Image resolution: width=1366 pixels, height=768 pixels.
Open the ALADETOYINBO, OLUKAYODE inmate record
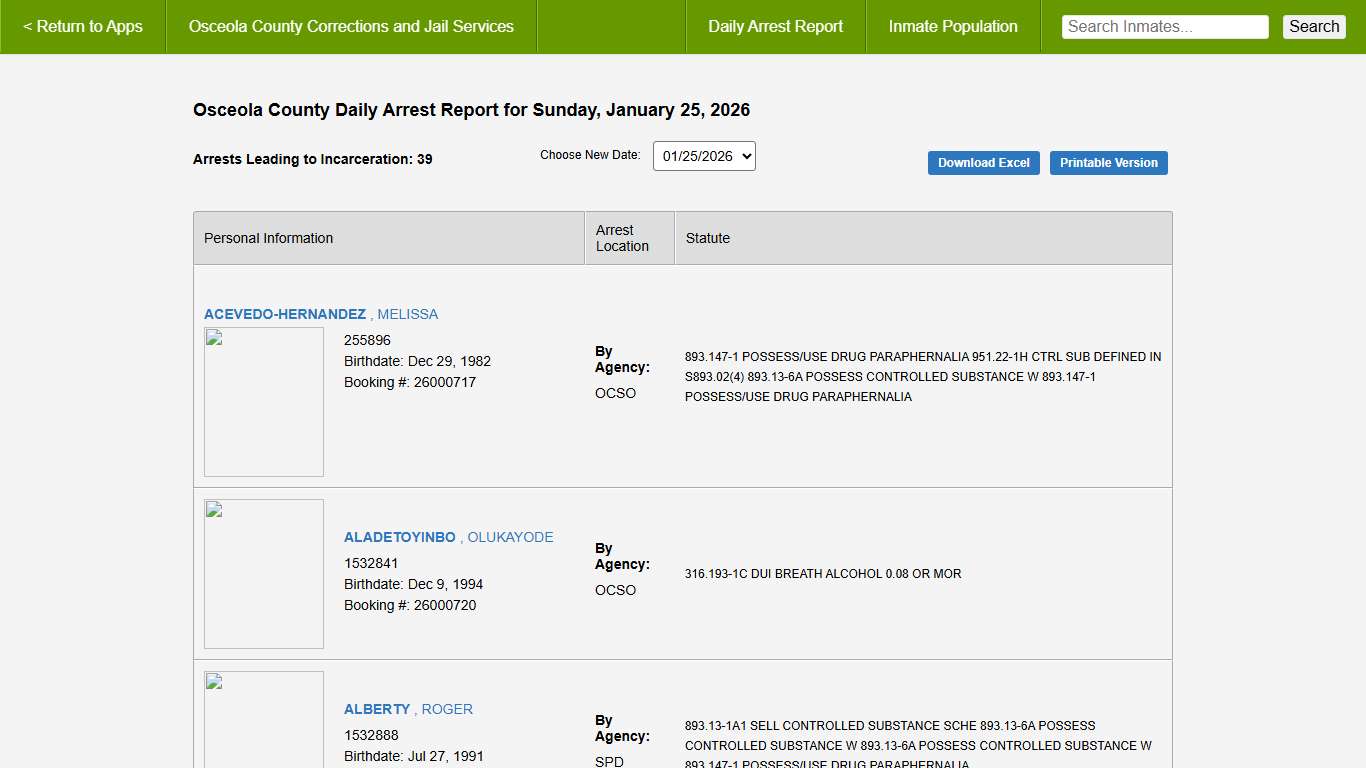[x=448, y=537]
